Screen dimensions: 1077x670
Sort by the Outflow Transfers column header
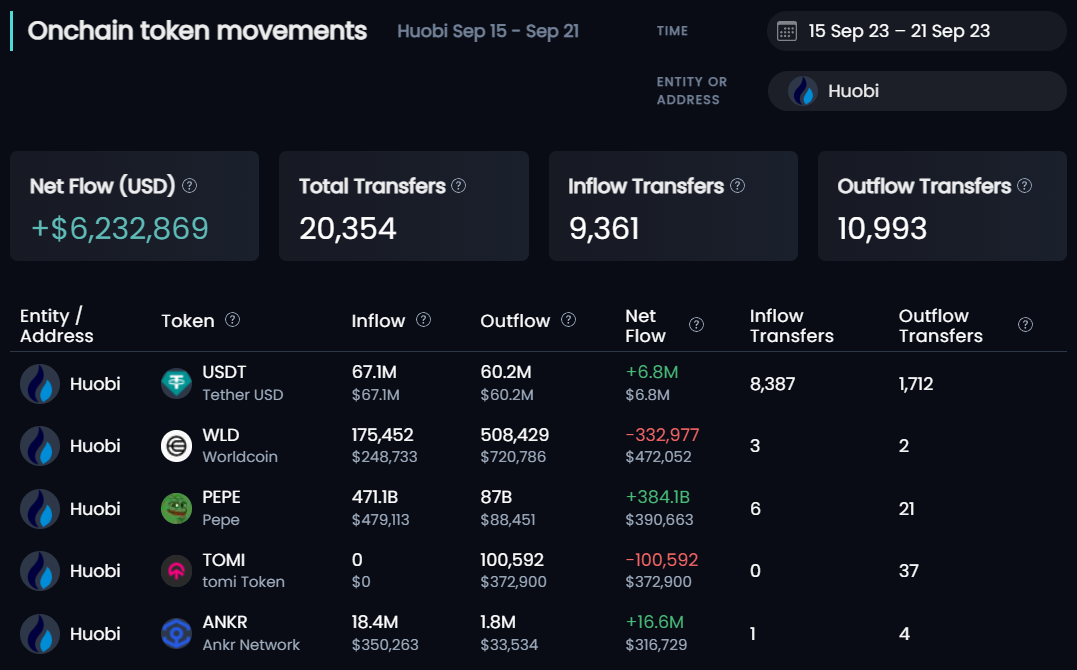pos(940,326)
